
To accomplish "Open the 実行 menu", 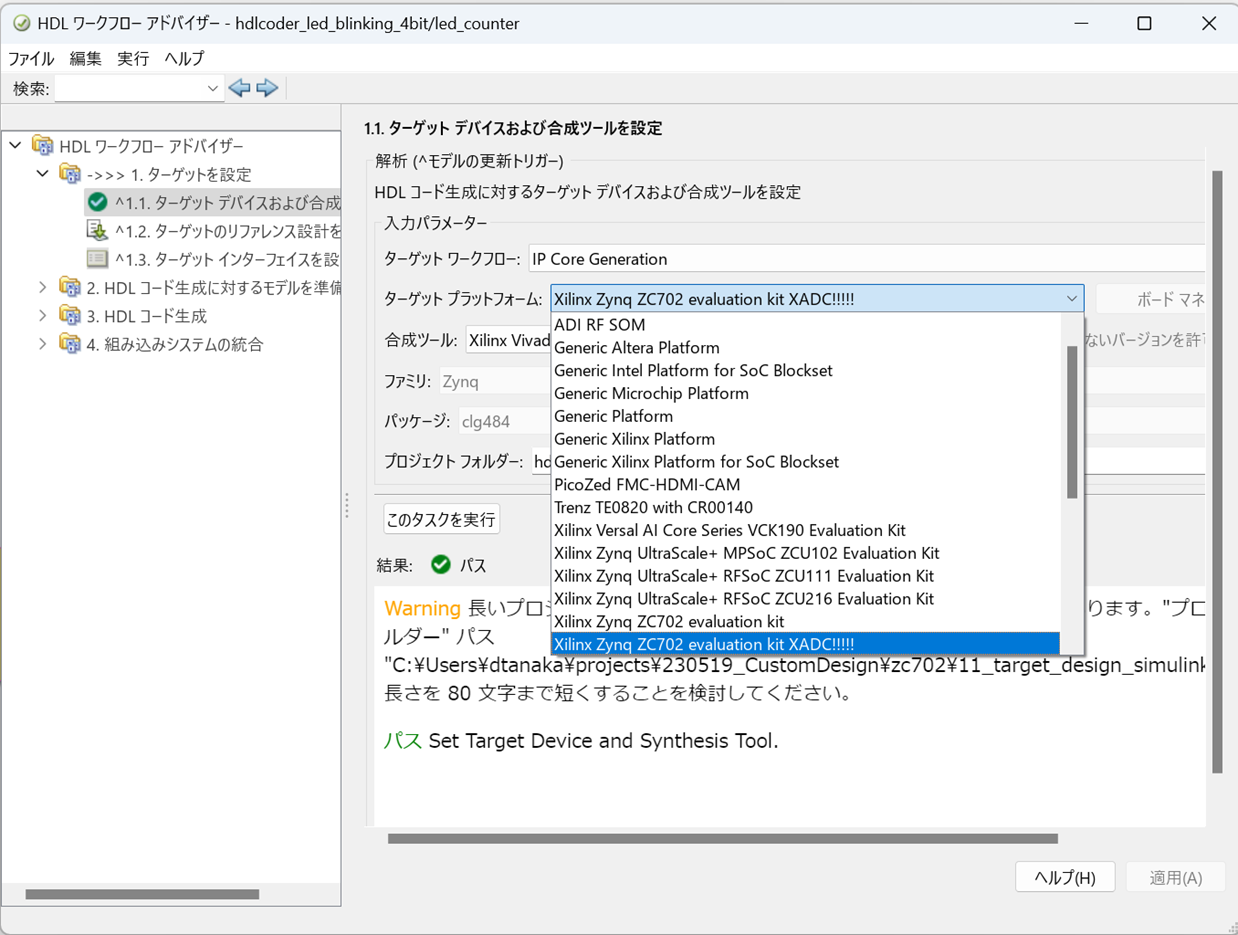I will [133, 58].
